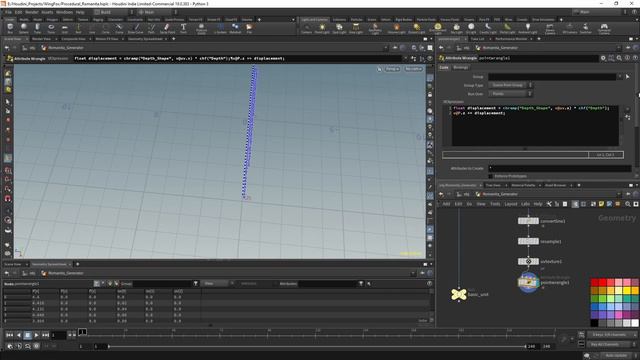Select the Tube shelf tool

[37, 28]
